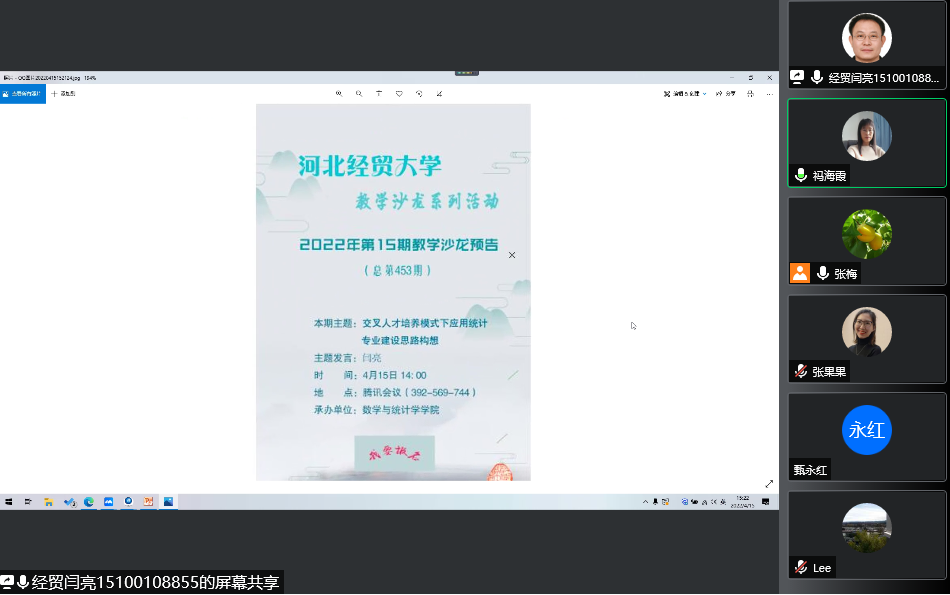Click the heart favorite icon in Photos toolbar
950x595 pixels.
(x=399, y=93)
